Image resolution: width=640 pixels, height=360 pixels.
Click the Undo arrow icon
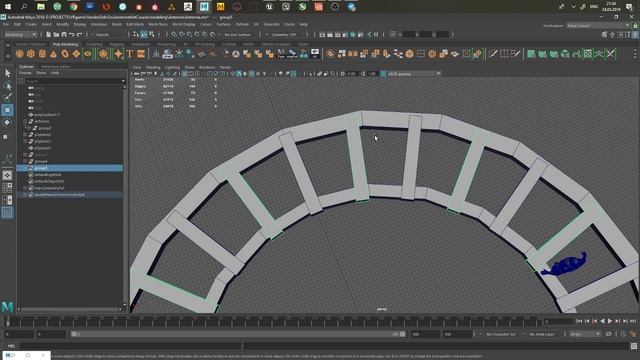(x=72, y=35)
